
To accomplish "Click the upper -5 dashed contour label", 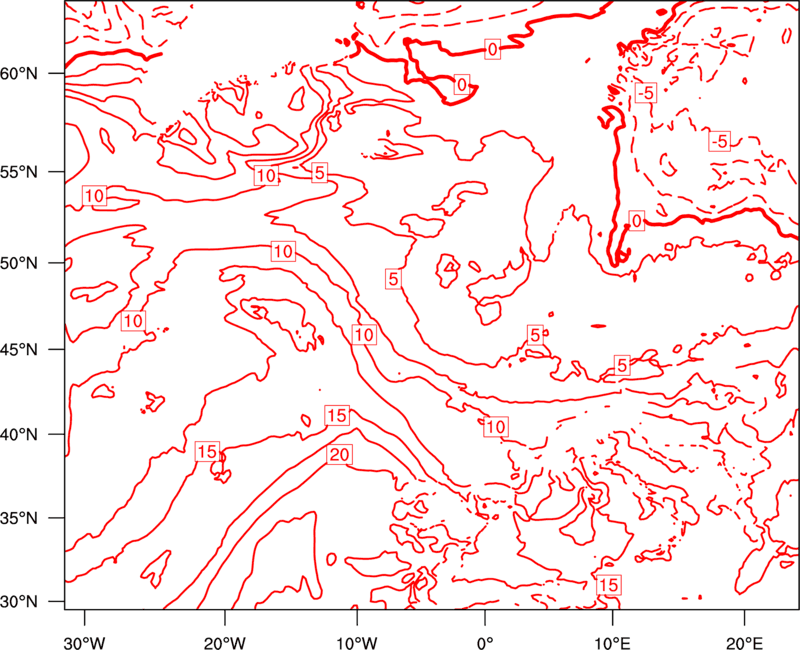I will coord(645,93).
